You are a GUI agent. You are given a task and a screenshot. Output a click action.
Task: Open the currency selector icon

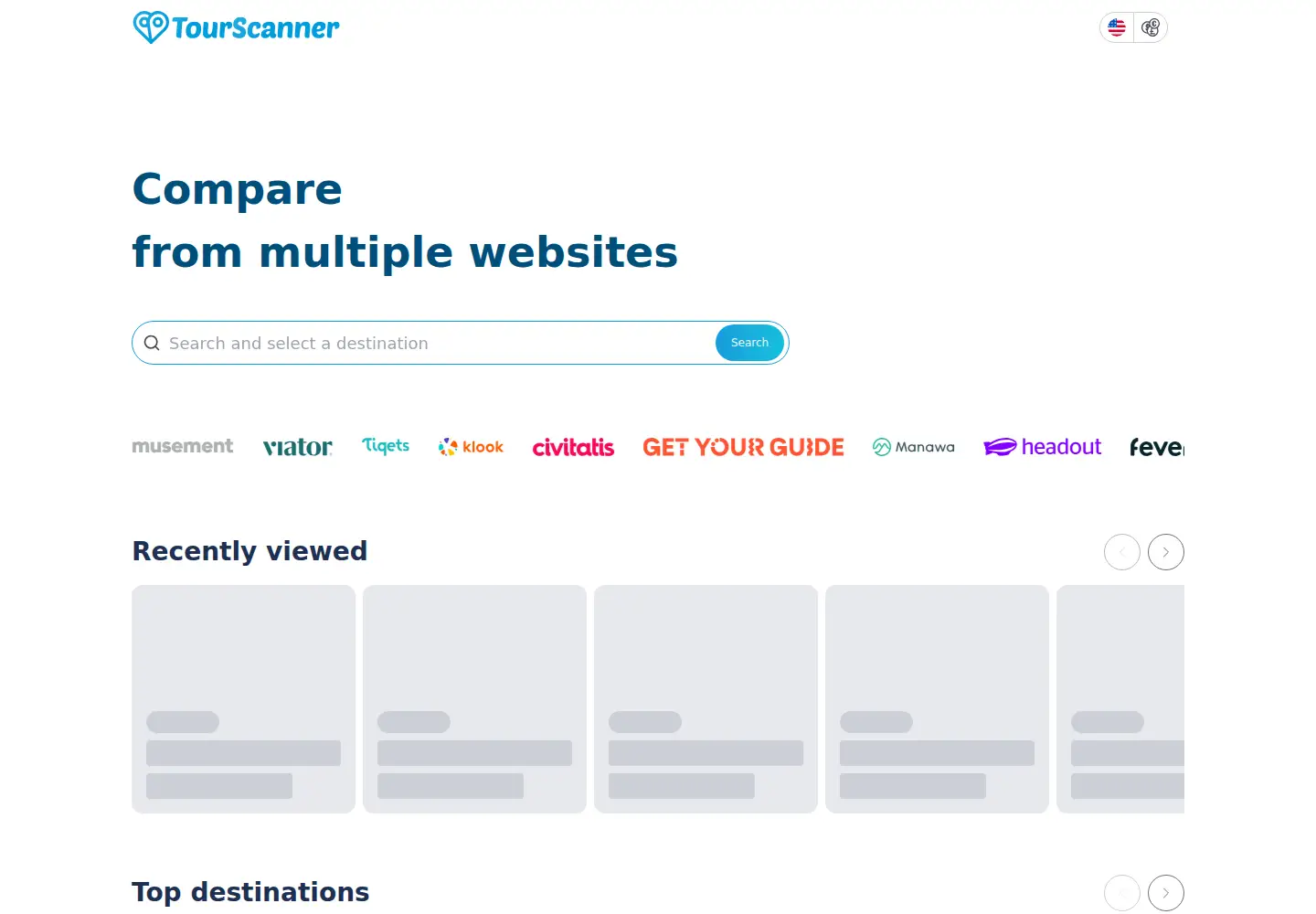point(1151,27)
